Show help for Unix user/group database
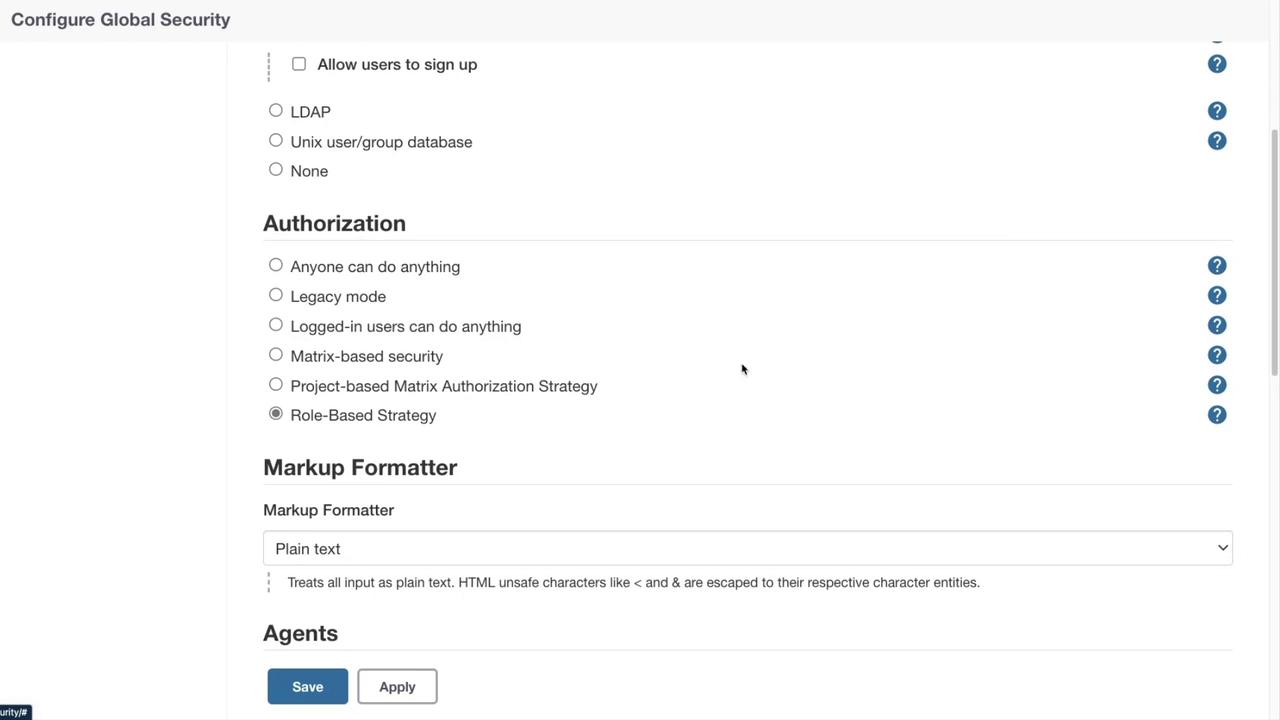This screenshot has height=720, width=1280. [1217, 141]
